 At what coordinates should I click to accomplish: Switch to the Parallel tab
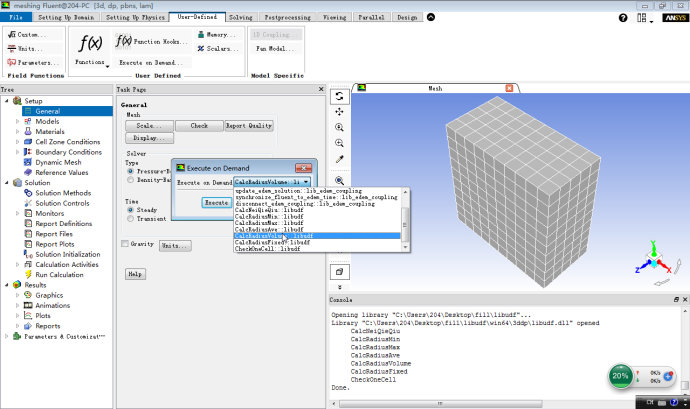pos(371,17)
